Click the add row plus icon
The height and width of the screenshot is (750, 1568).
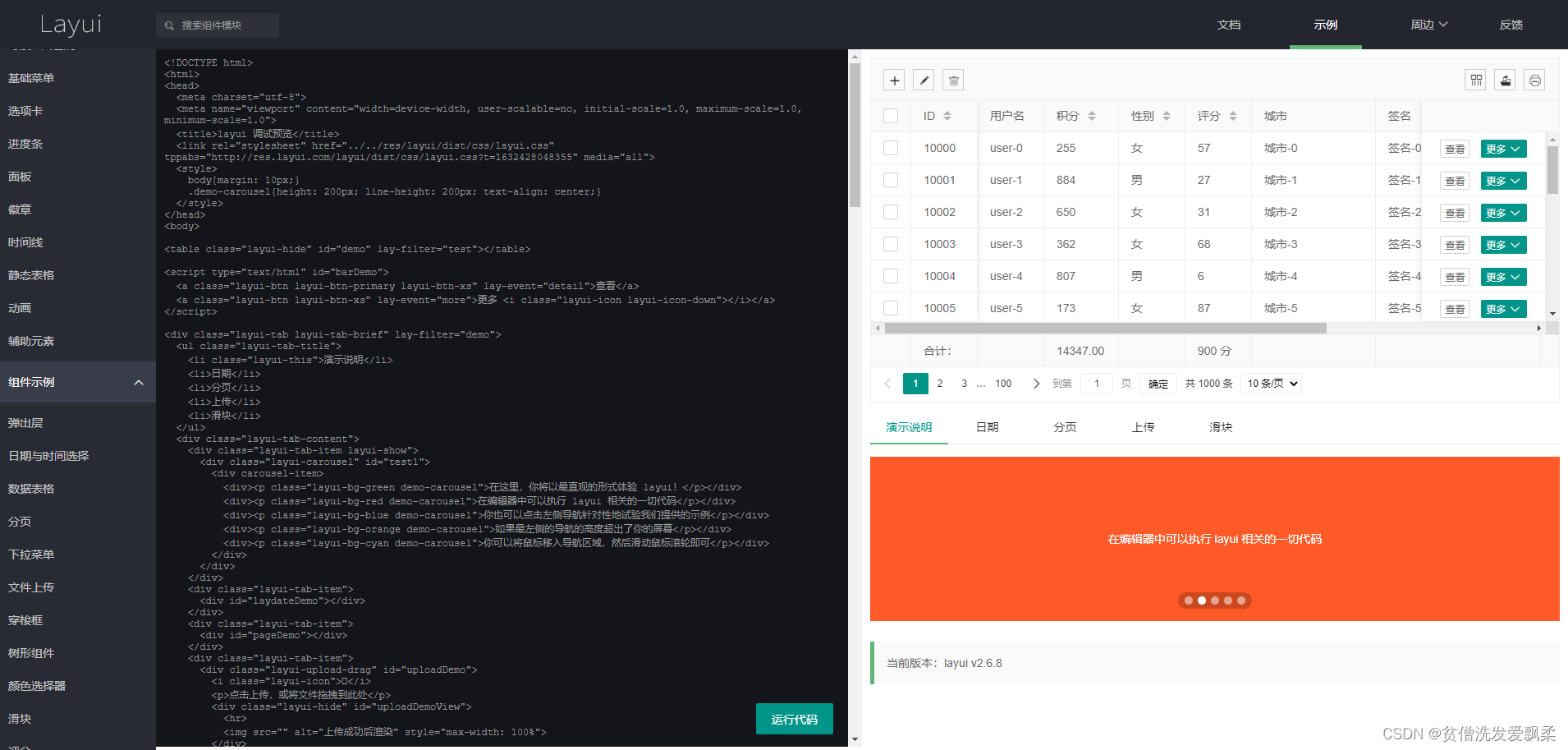(x=894, y=80)
